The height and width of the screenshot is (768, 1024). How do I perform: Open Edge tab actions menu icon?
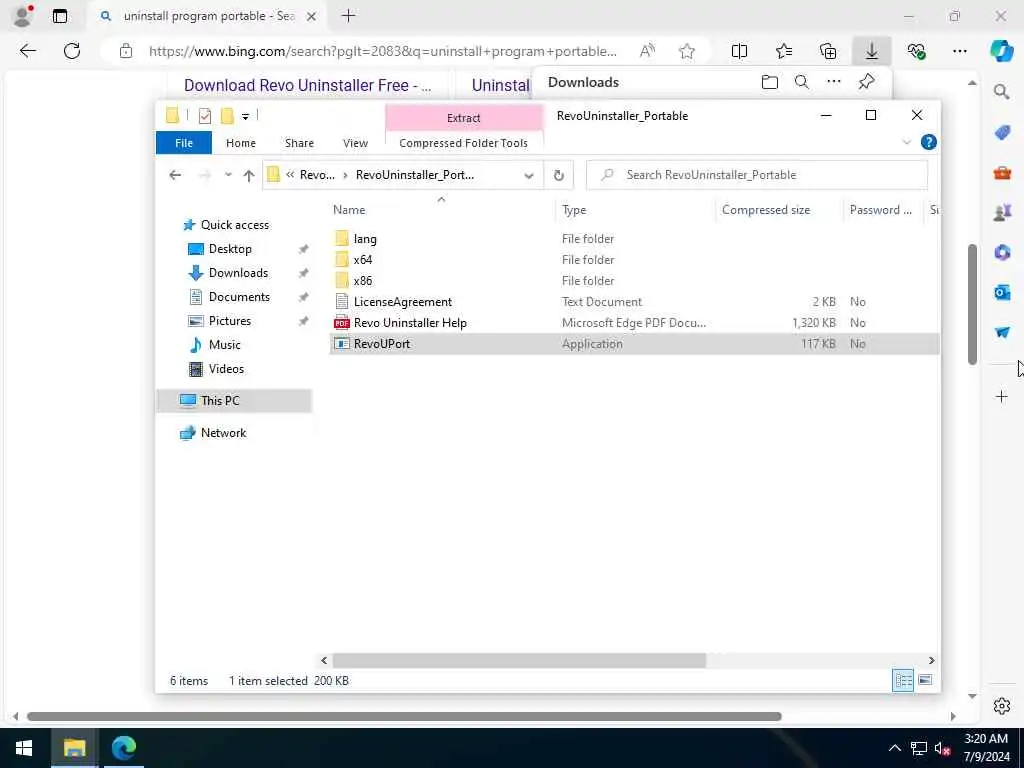coord(59,16)
